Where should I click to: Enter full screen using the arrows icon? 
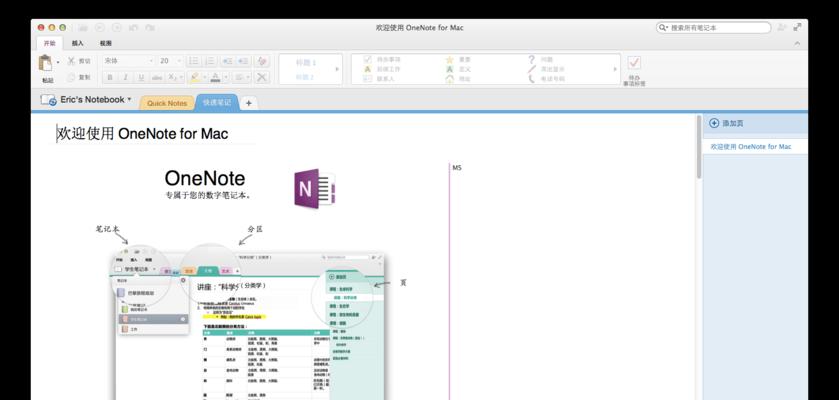[797, 27]
